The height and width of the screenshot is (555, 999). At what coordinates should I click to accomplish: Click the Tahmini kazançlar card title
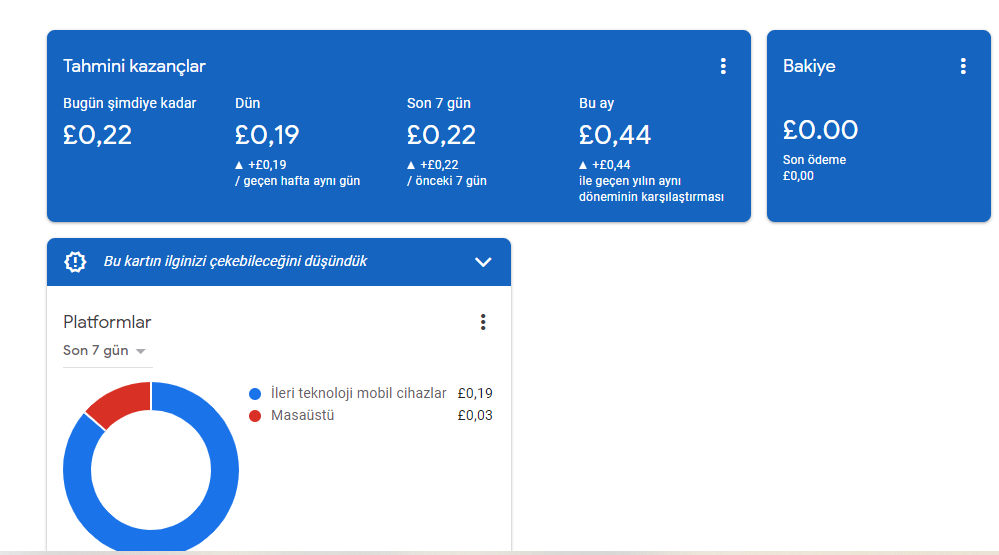(x=134, y=66)
